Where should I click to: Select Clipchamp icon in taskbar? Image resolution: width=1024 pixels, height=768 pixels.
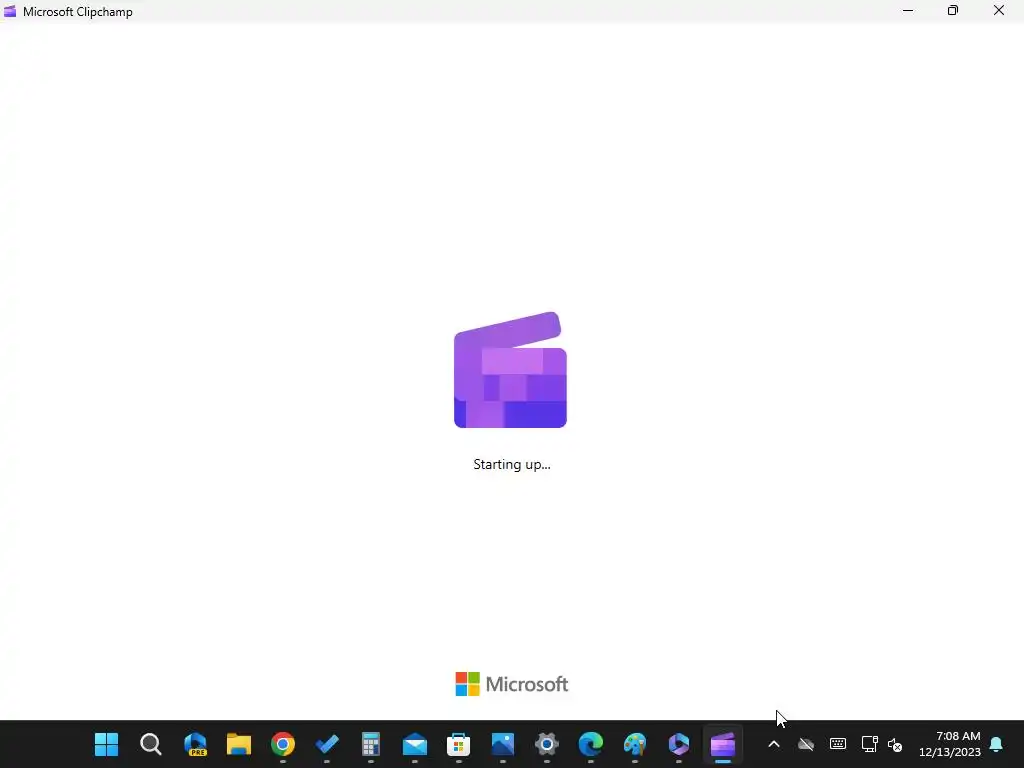coord(723,744)
